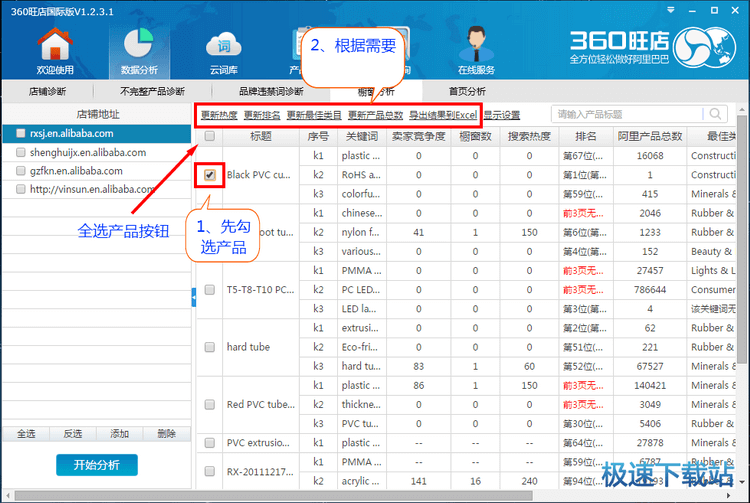Click the 删除 button

point(166,434)
